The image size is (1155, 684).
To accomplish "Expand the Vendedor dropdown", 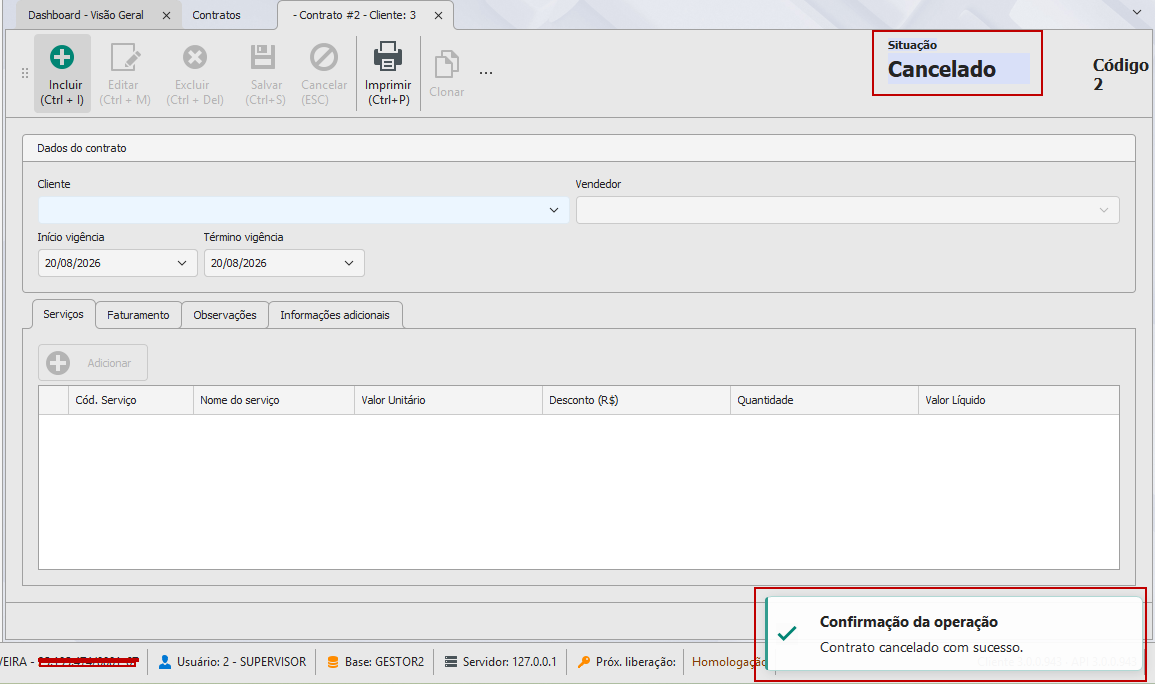I will click(1103, 211).
